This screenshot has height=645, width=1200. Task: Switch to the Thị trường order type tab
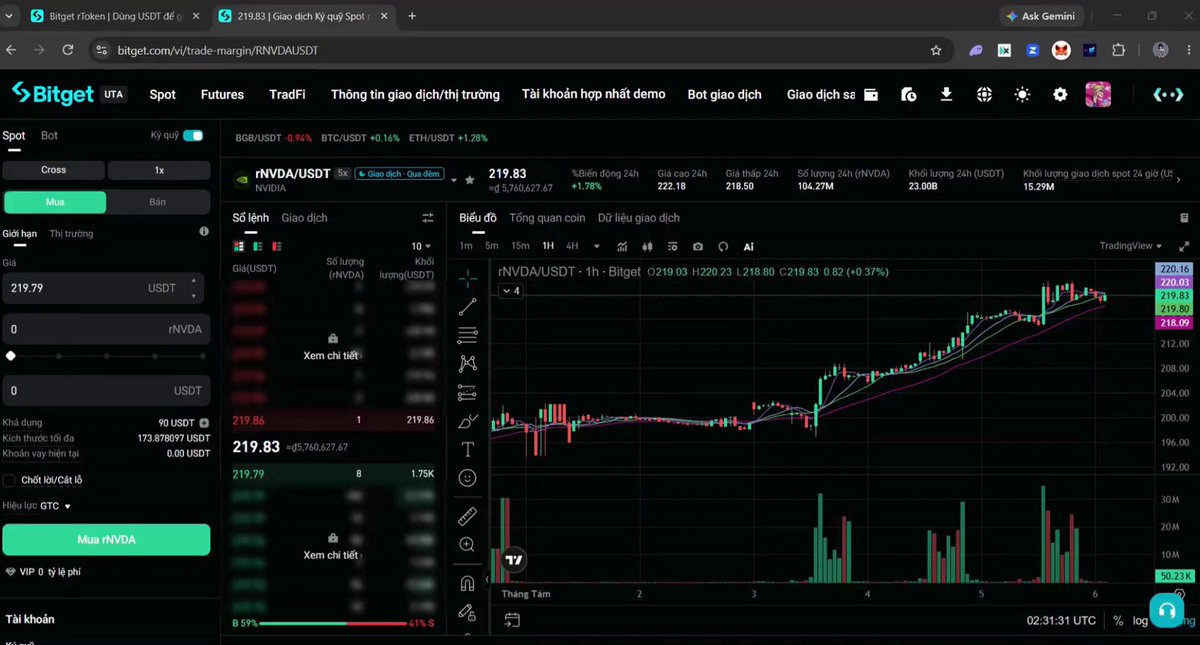click(x=71, y=233)
